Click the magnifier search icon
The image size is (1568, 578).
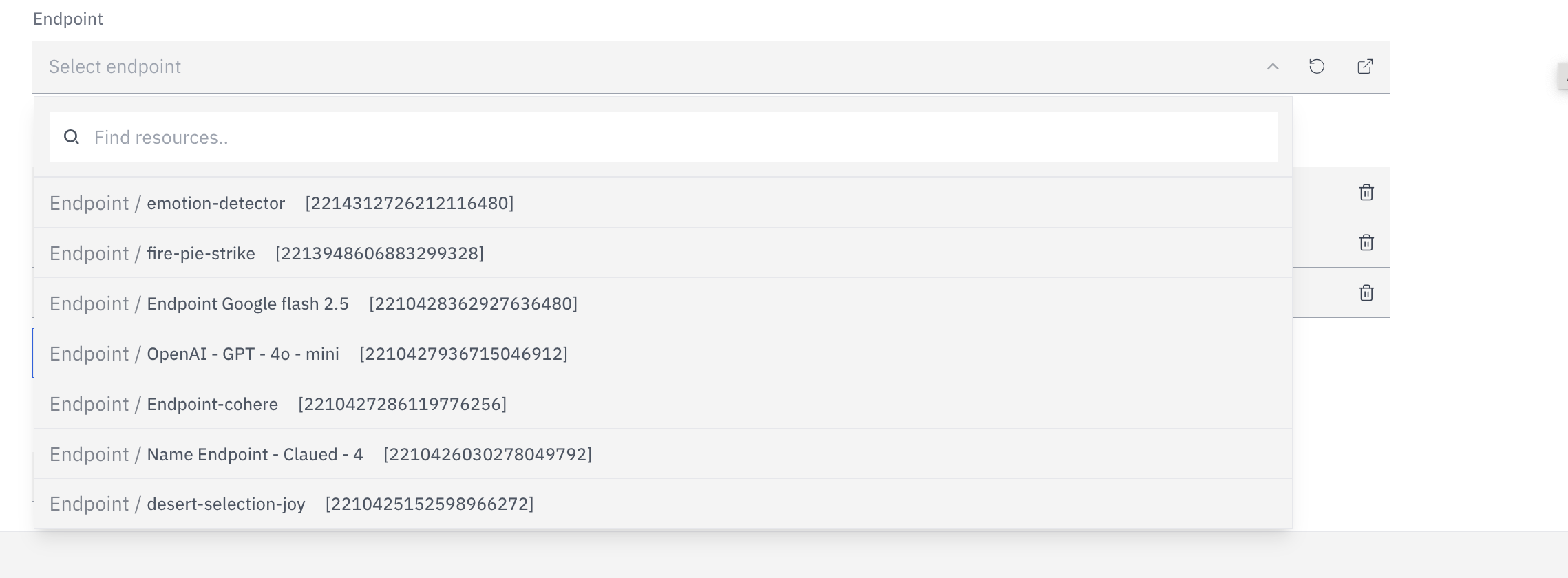[72, 138]
